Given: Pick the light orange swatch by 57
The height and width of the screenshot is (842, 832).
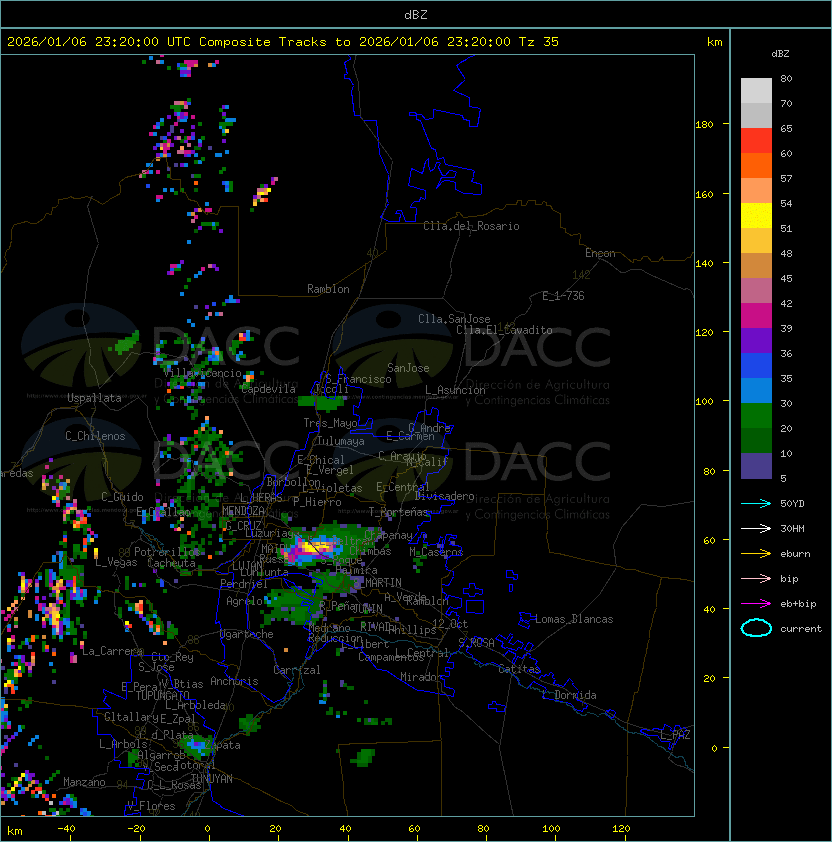Looking at the screenshot, I should pyautogui.click(x=756, y=191).
